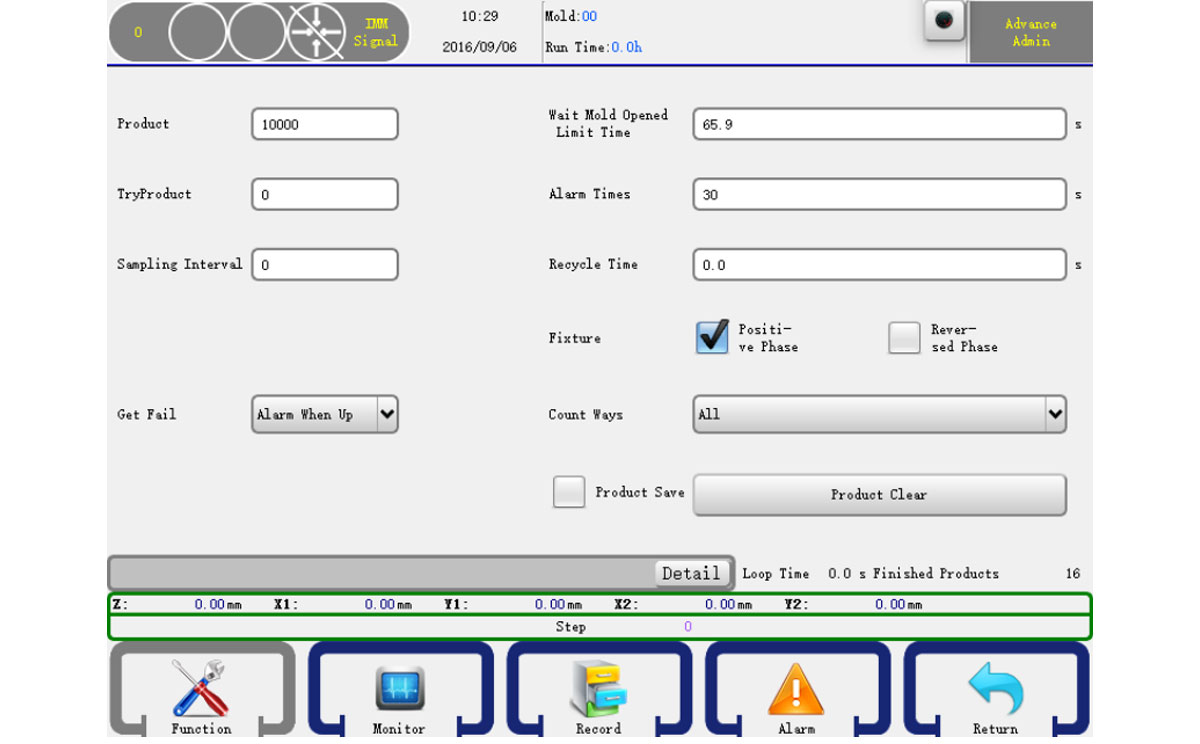Image resolution: width=1200 pixels, height=744 pixels.
Task: Uncheck the Positive Phase fixture checkbox
Action: (712, 338)
